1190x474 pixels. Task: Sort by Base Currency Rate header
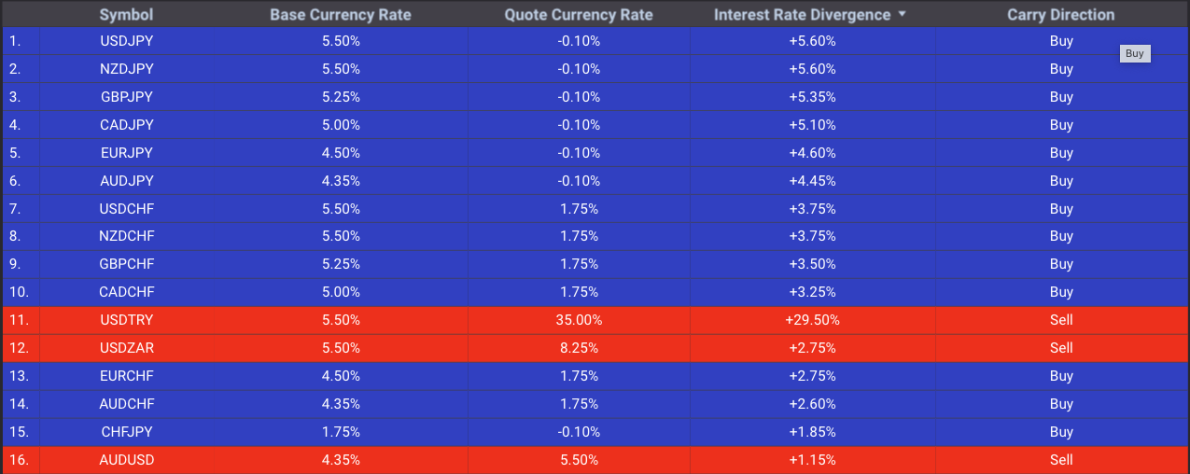(340, 15)
